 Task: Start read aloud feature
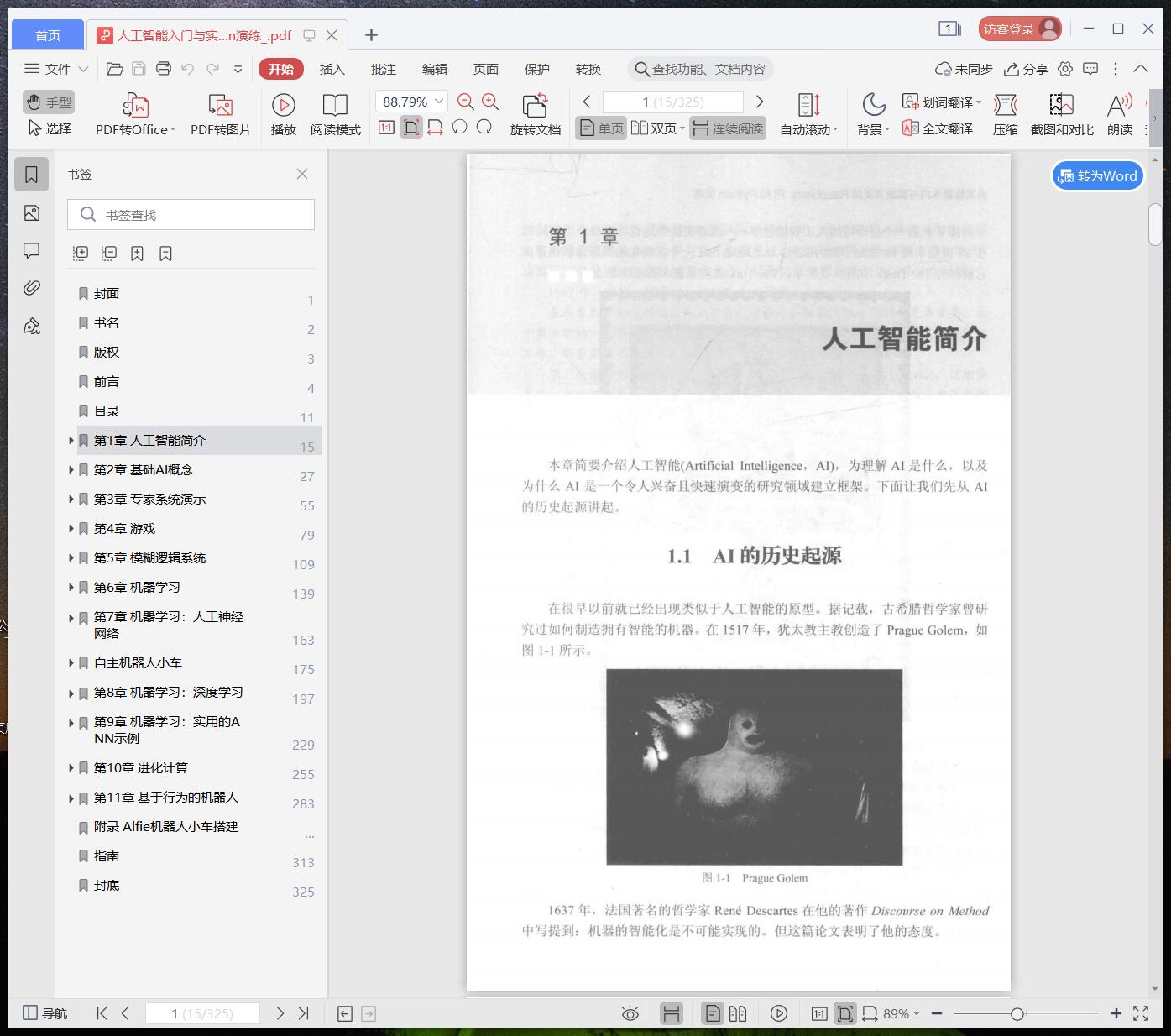(1120, 115)
